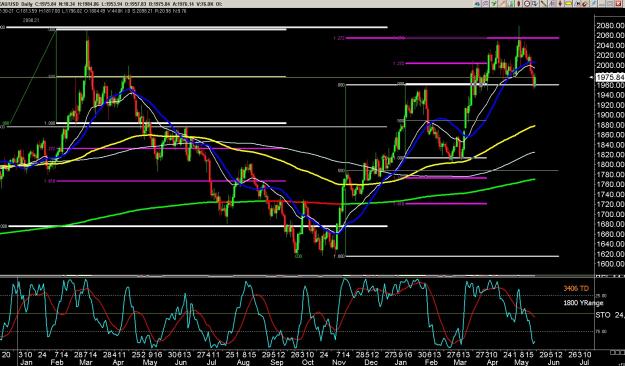Click the 1640.00 price axis label
This screenshot has height=366, width=625.
point(610,244)
